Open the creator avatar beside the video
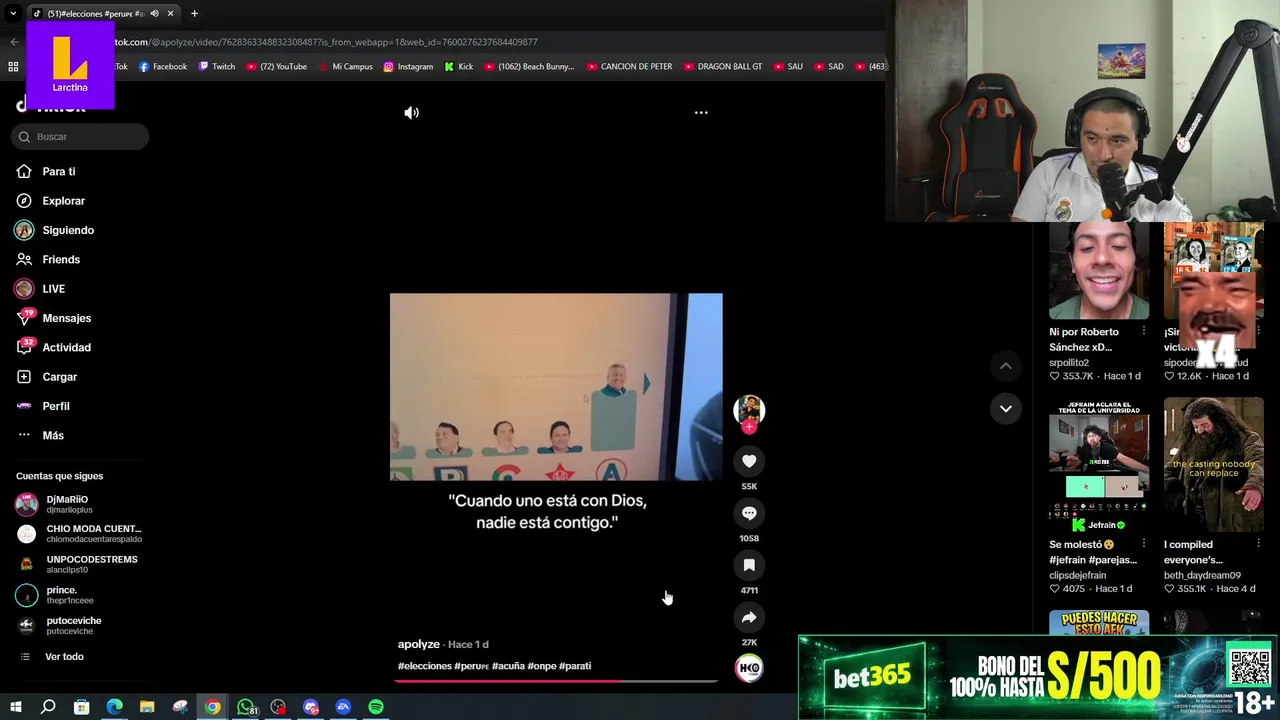The width and height of the screenshot is (1280, 720). pos(749,409)
